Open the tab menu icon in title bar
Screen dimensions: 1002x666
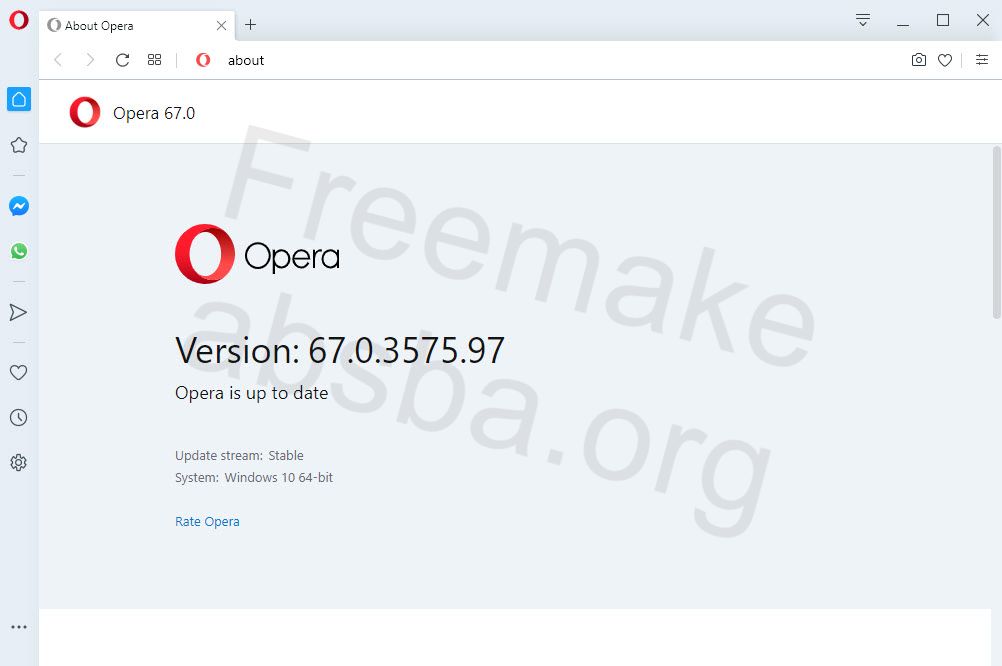(x=863, y=20)
